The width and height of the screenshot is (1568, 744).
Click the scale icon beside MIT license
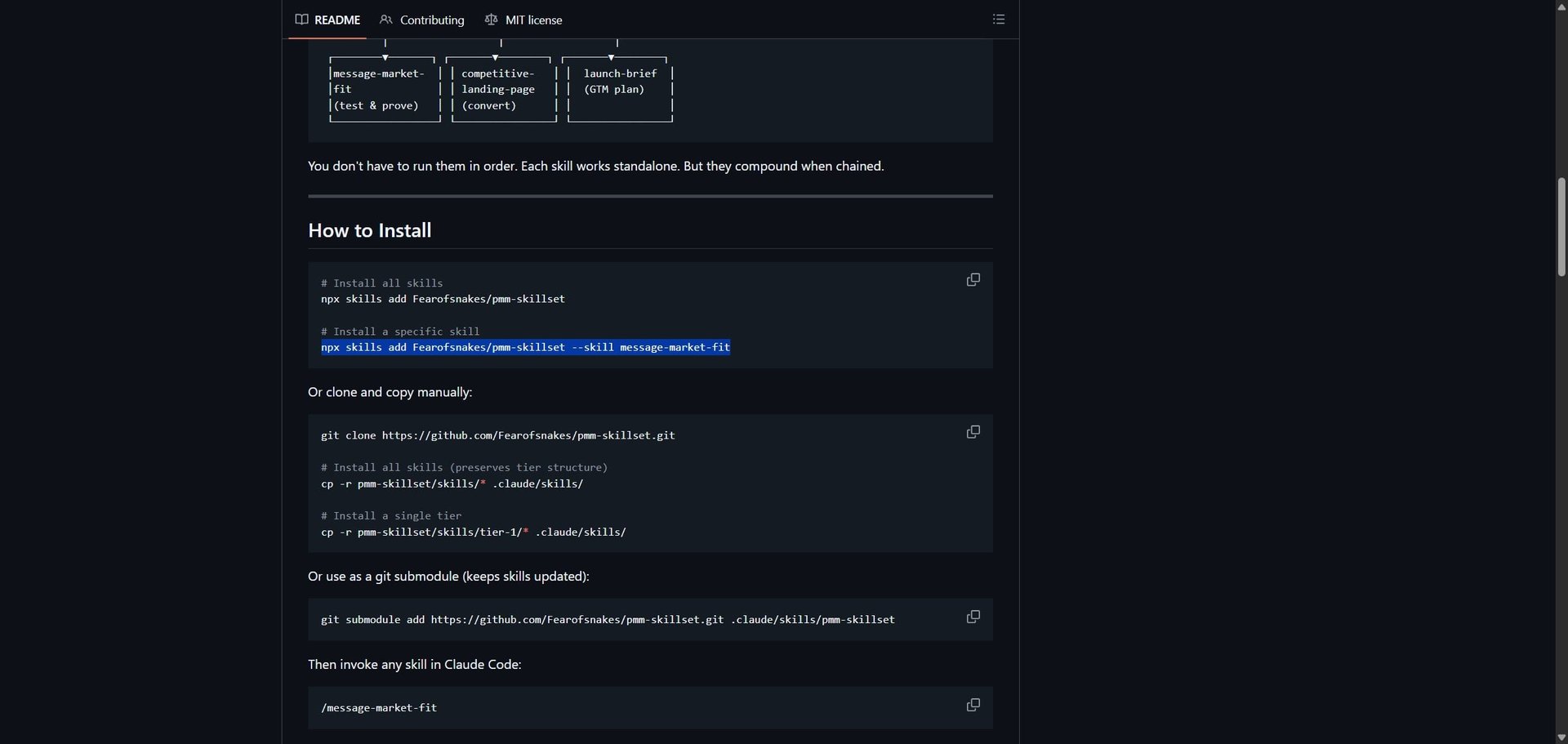click(491, 20)
